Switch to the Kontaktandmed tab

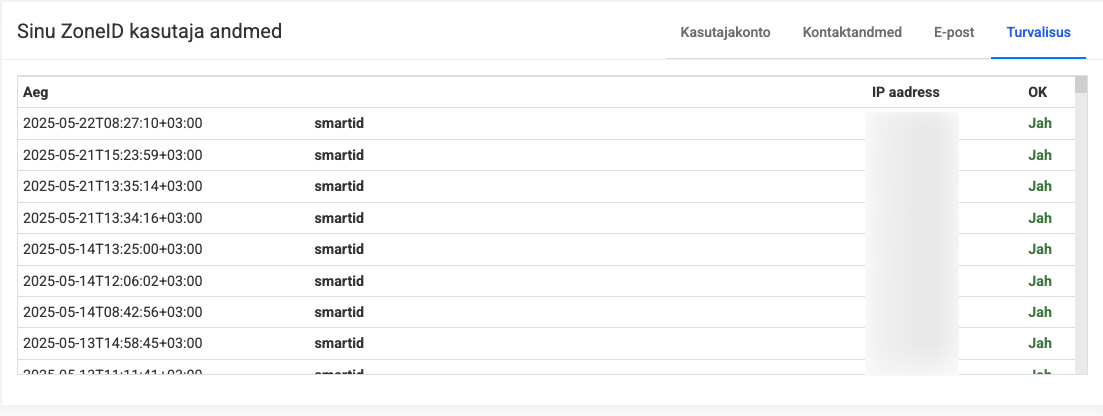point(852,32)
